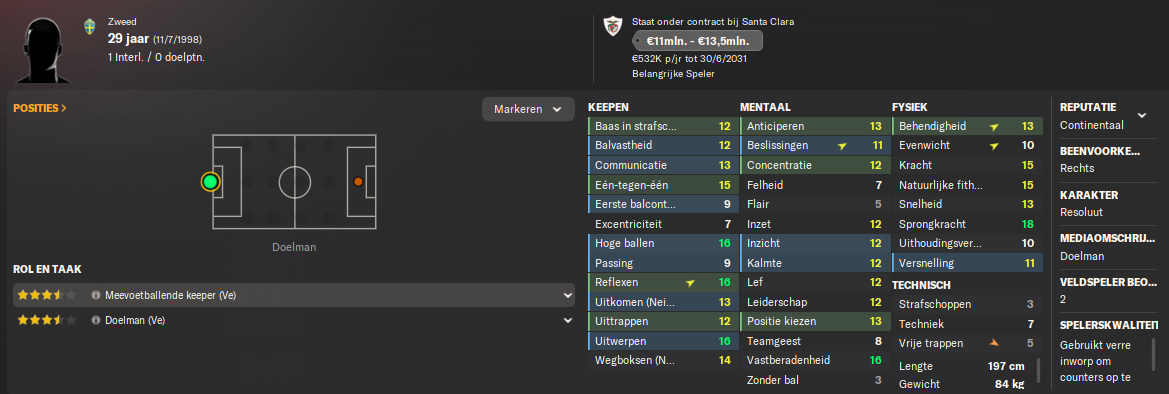Click the arrow icon beside Reflexen attribute
The height and width of the screenshot is (394, 1169).
tap(690, 283)
